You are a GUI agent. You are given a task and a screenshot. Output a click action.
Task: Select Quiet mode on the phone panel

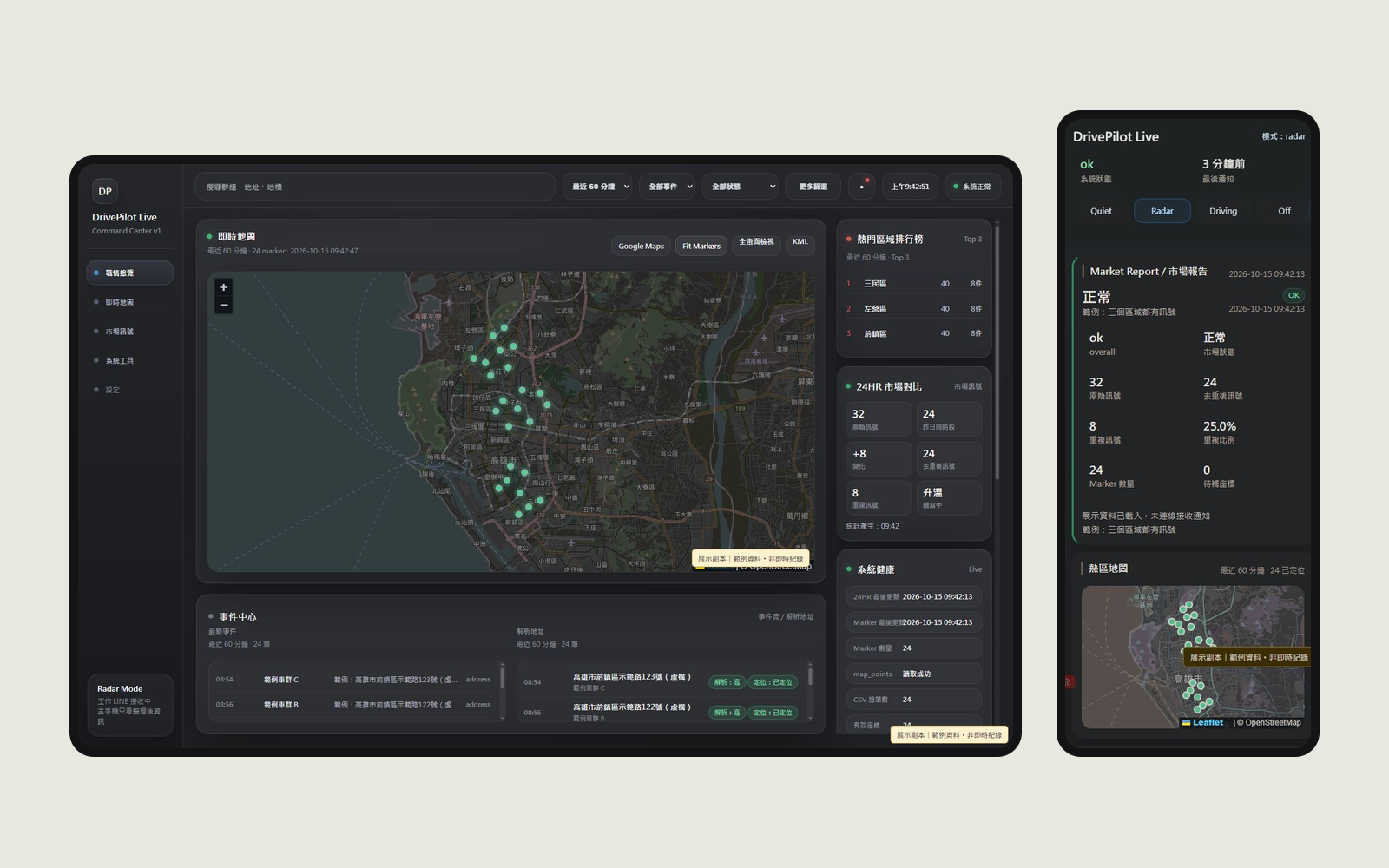click(1101, 211)
